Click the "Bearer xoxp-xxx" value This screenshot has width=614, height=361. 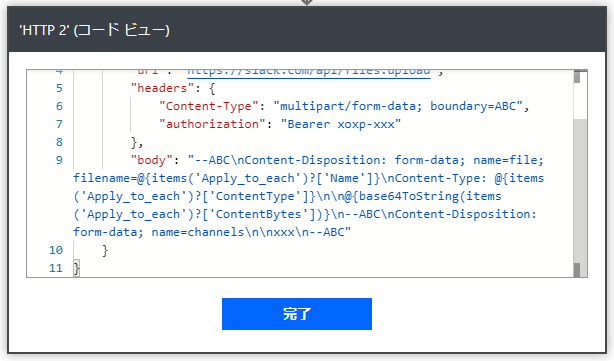(x=341, y=124)
